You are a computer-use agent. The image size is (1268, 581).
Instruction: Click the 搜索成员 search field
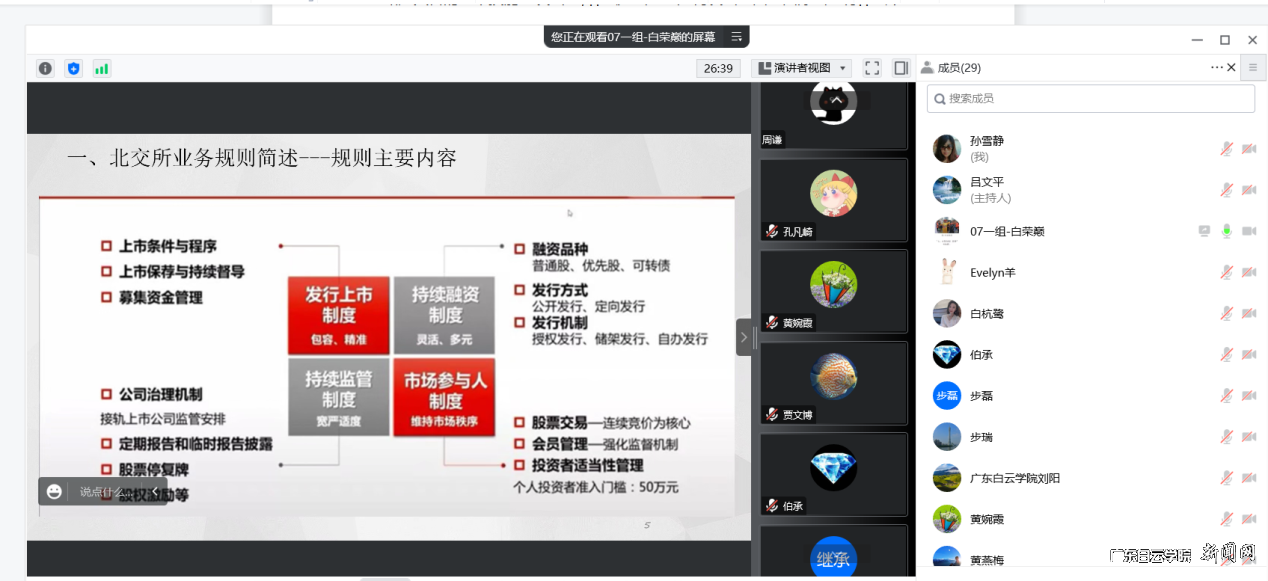(1090, 98)
